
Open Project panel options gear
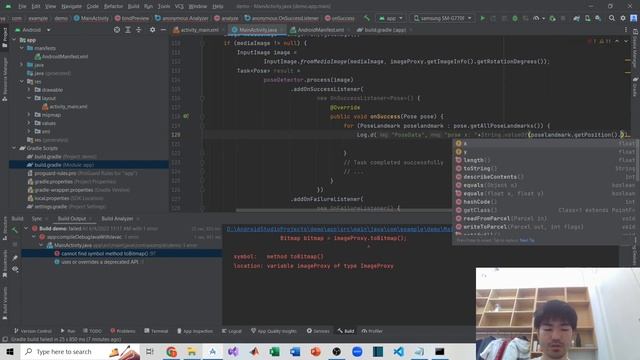tap(152, 30)
